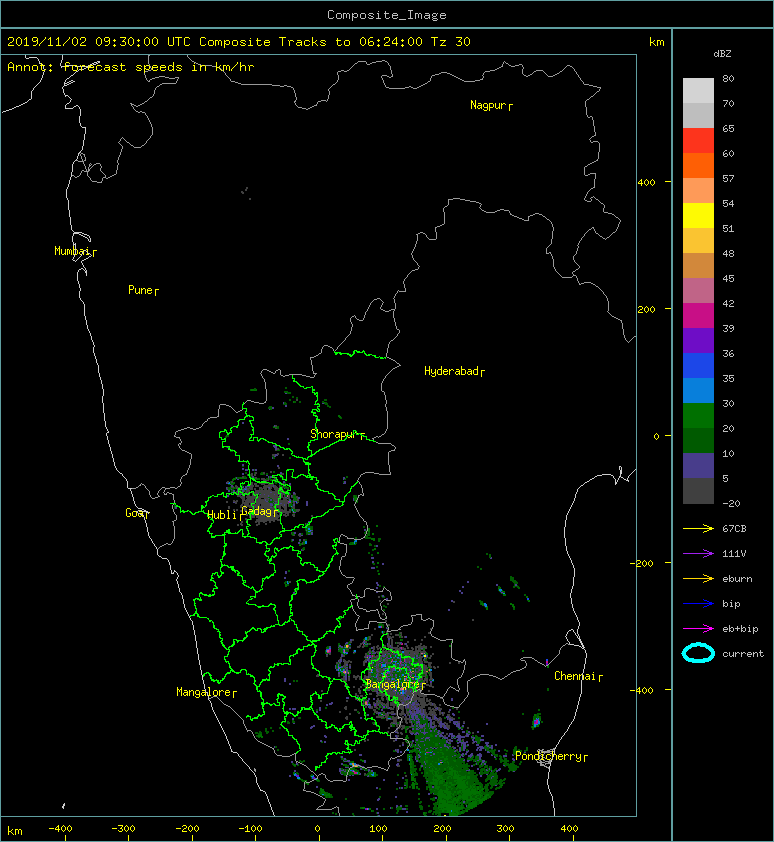Click the Chennai city label

(x=575, y=676)
